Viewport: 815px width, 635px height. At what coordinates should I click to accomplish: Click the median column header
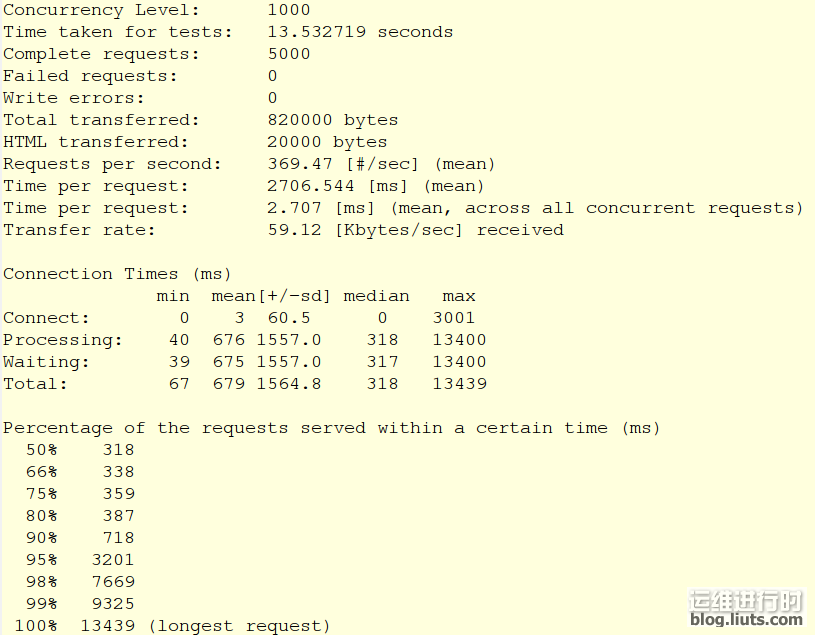click(376, 296)
